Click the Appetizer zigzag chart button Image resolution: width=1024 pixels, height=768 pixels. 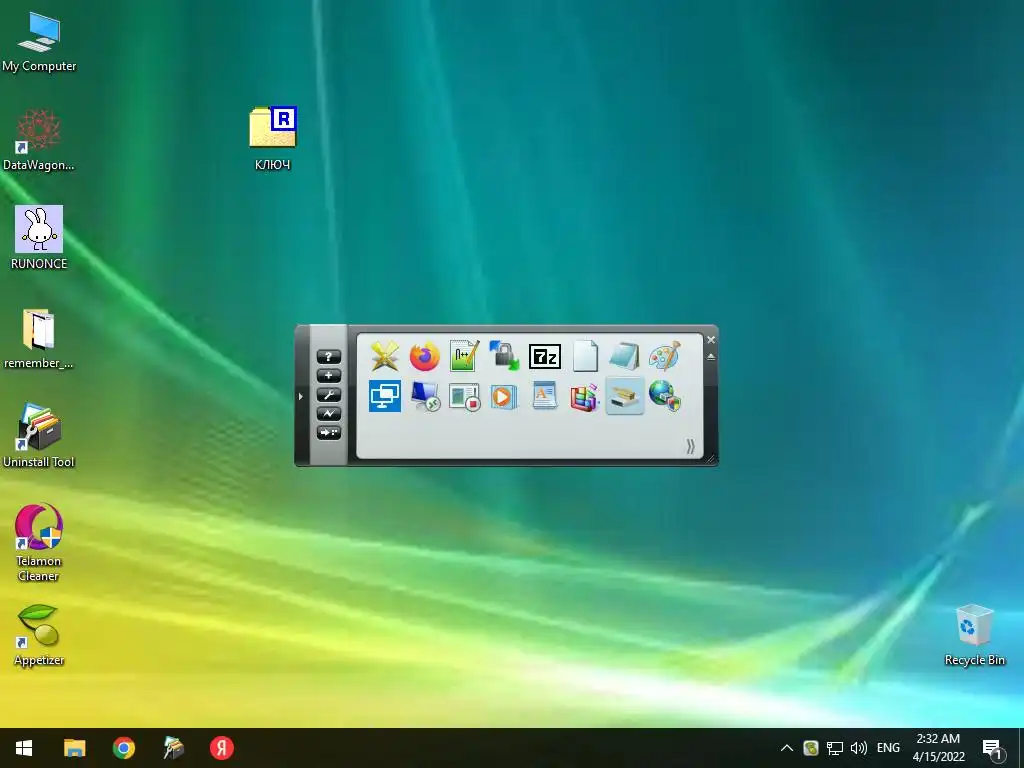coord(328,413)
